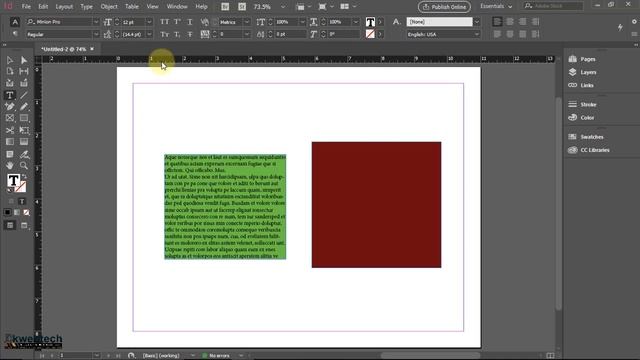Open the leading value dropdown
Screen dimensions: 640x360
click(149, 34)
